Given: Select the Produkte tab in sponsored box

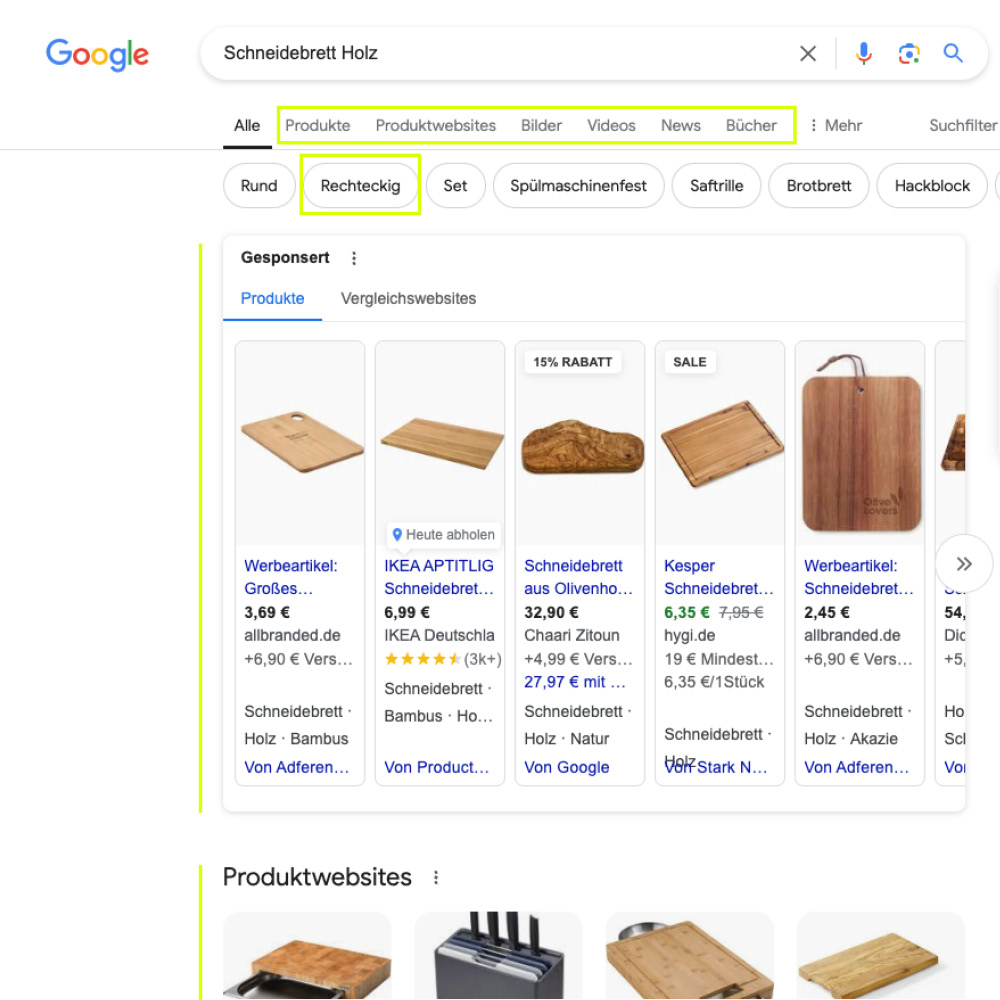Looking at the screenshot, I should coord(272,298).
